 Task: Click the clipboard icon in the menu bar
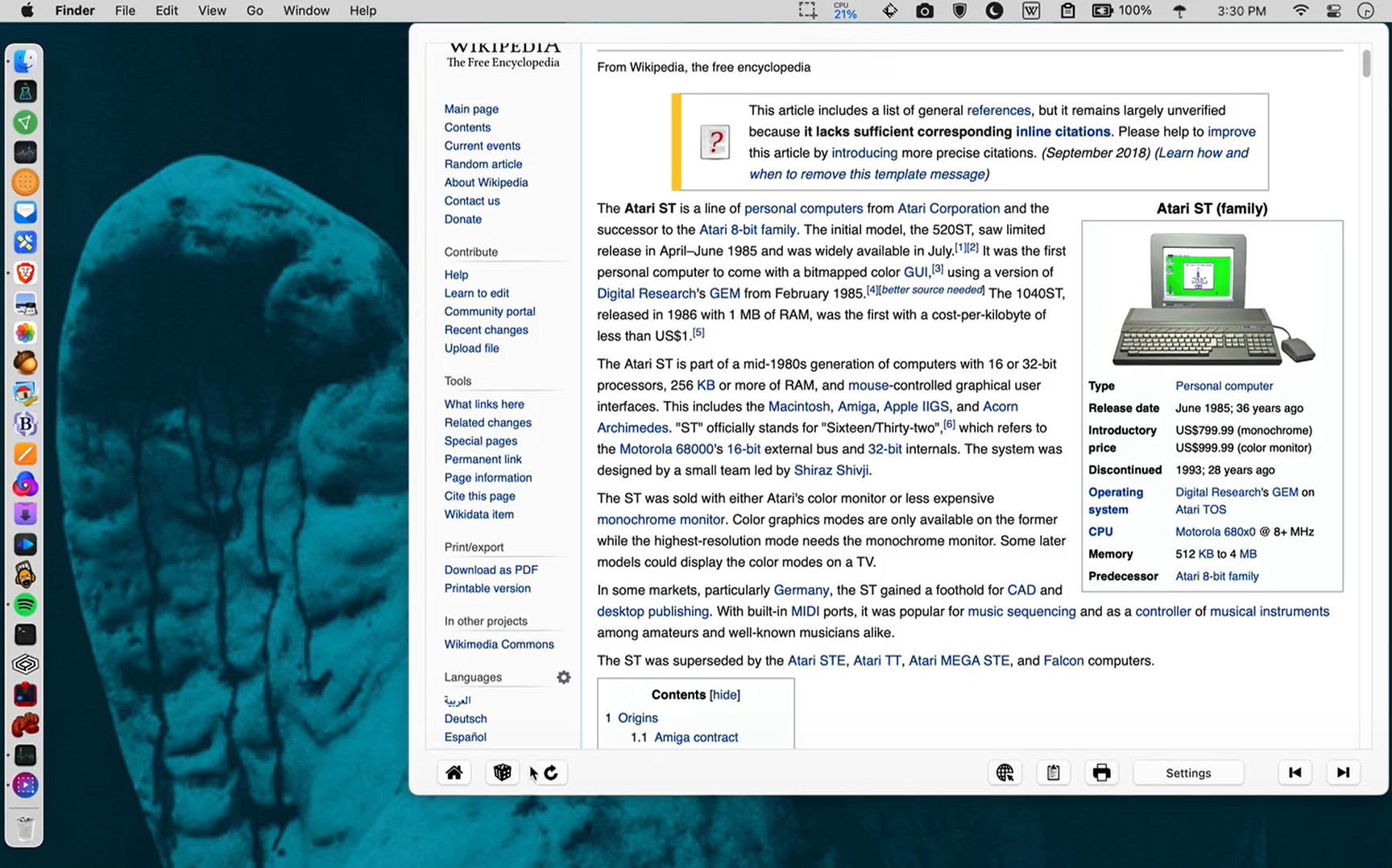(x=1067, y=10)
